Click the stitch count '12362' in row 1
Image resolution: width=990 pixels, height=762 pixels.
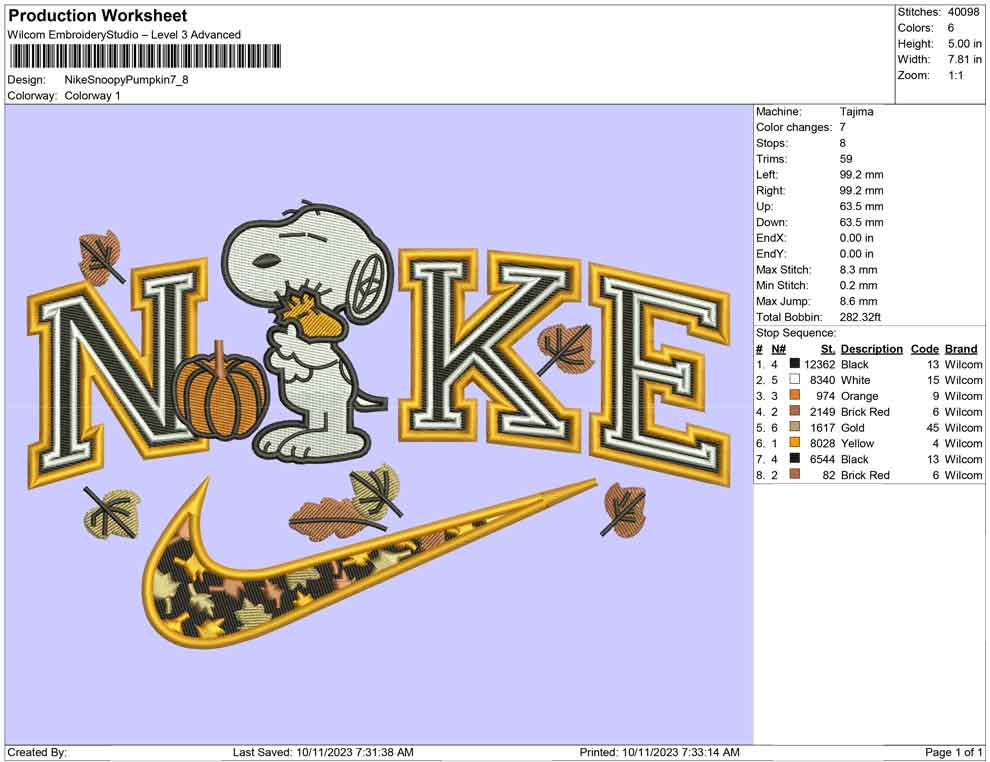point(820,364)
